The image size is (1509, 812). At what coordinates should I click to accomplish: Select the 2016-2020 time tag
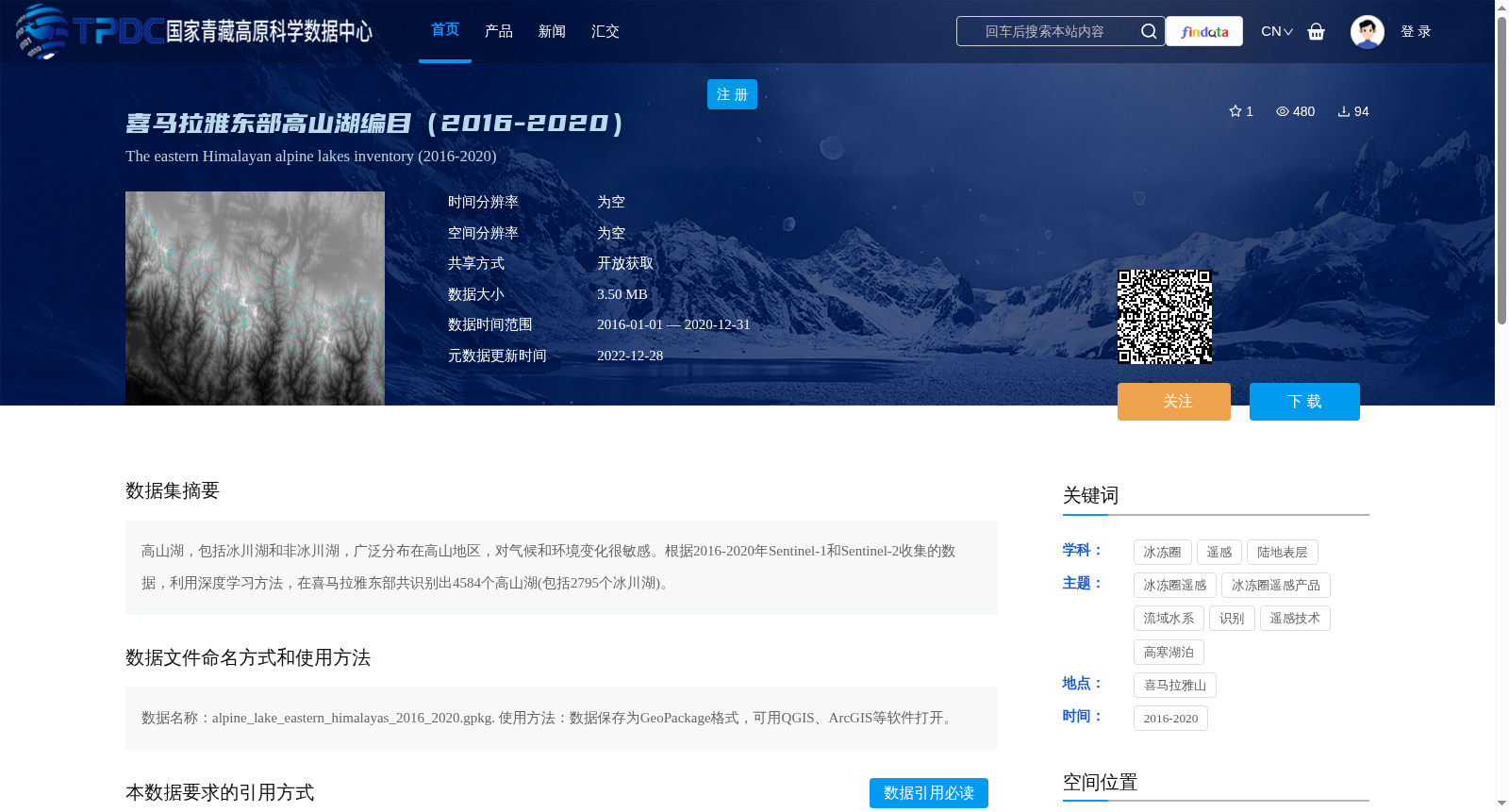click(1170, 718)
